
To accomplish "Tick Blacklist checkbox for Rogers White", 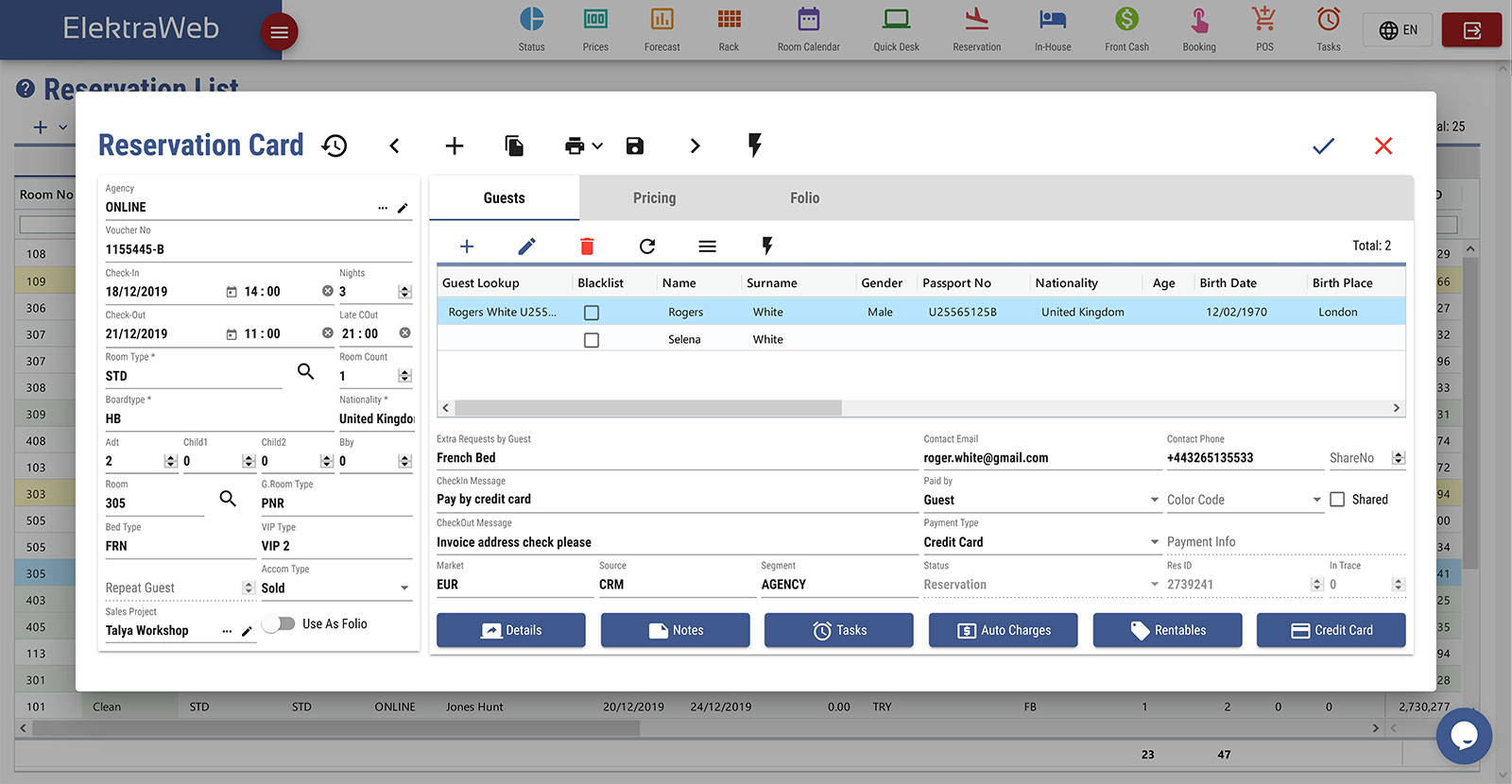I will 592,313.
